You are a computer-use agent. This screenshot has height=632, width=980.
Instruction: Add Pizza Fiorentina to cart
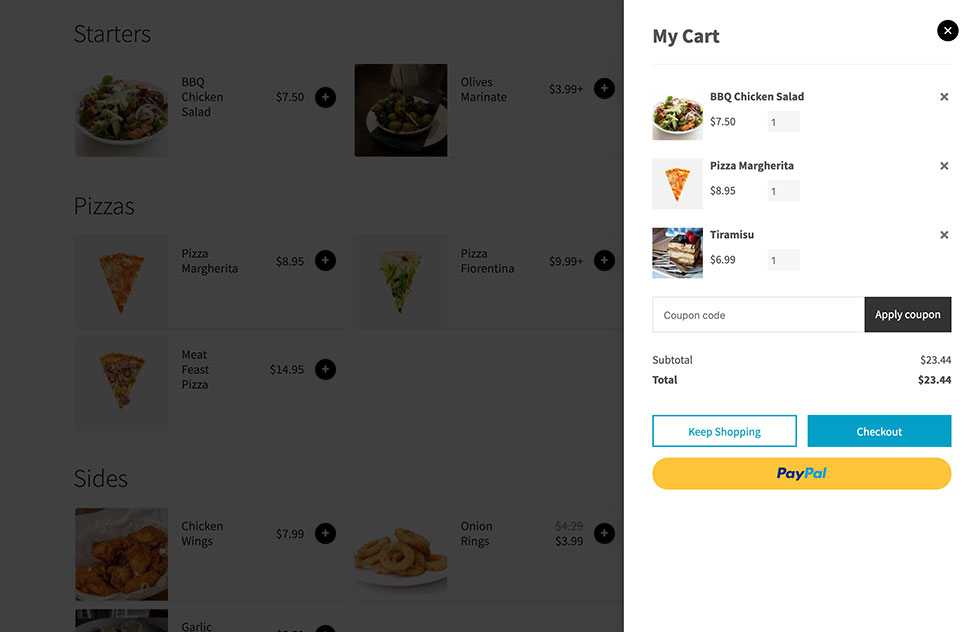[604, 260]
